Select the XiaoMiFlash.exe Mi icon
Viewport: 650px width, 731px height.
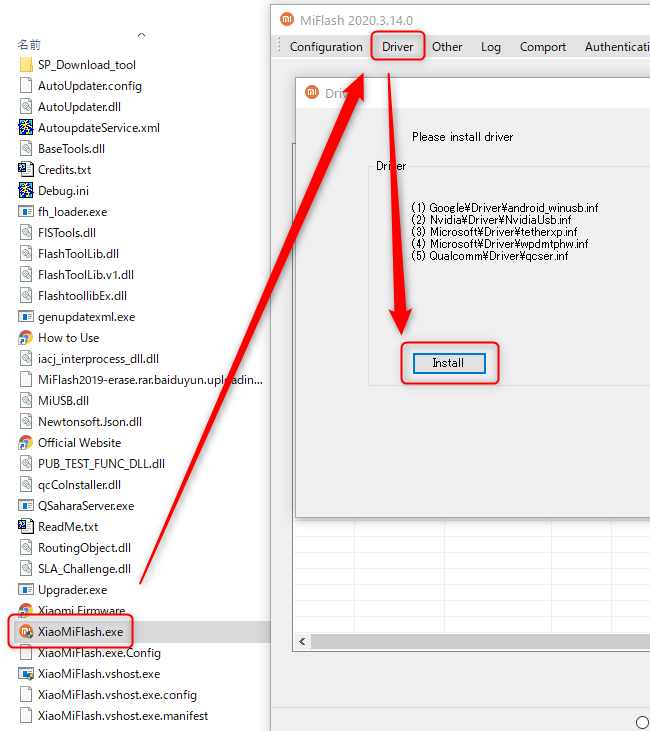[x=26, y=632]
